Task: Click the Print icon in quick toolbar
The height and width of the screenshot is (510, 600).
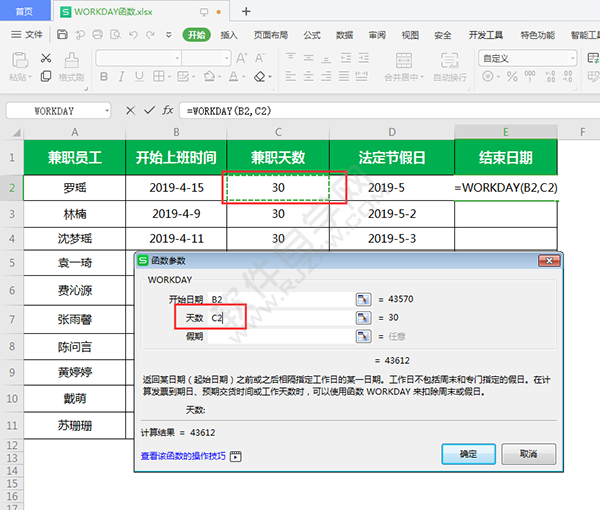Action: click(98, 35)
